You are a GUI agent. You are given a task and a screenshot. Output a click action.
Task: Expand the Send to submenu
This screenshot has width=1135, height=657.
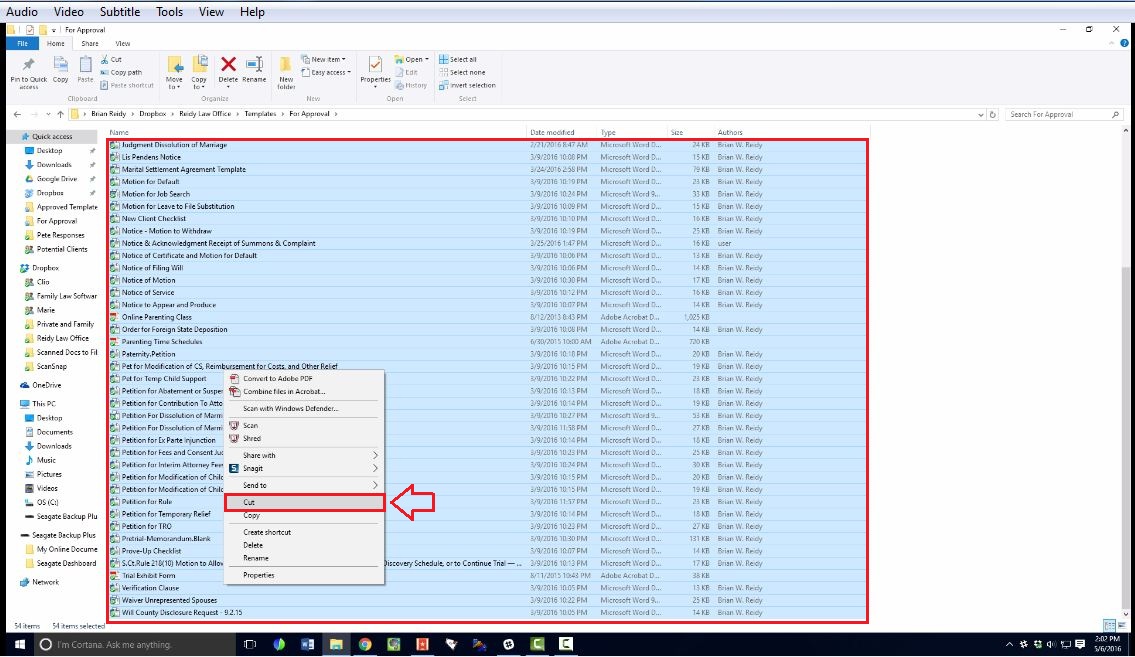pos(304,486)
